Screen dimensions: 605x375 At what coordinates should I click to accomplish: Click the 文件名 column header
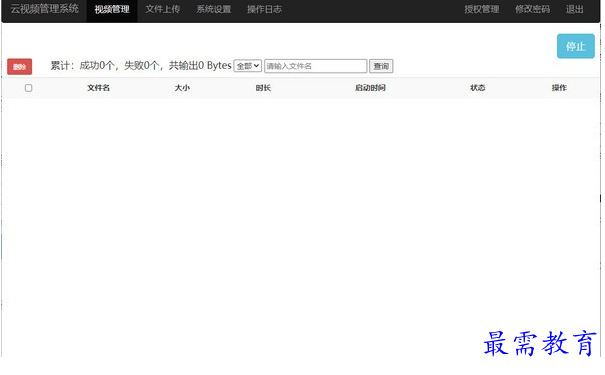coord(98,88)
